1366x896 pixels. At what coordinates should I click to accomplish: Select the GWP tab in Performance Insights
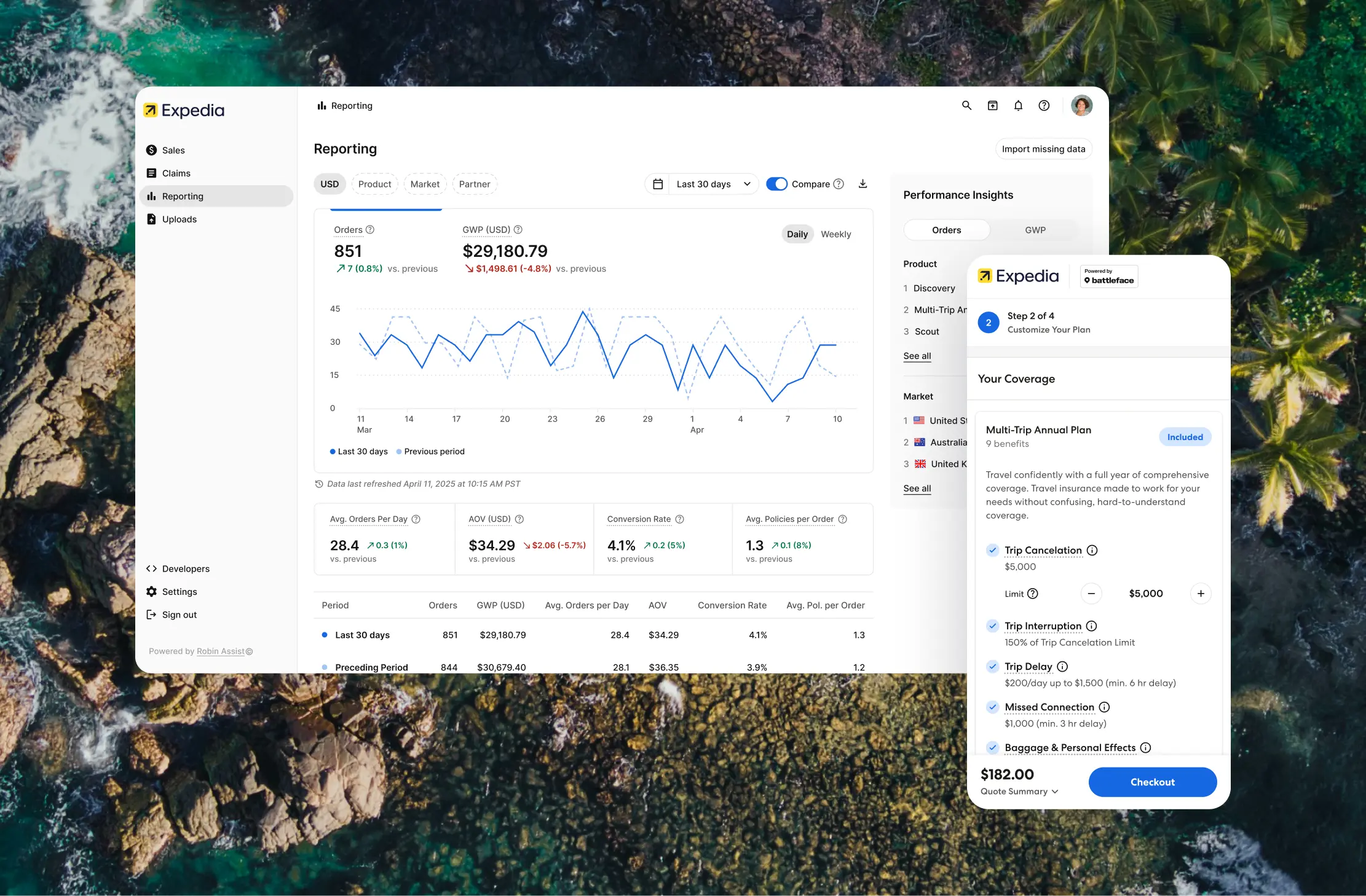(1035, 230)
